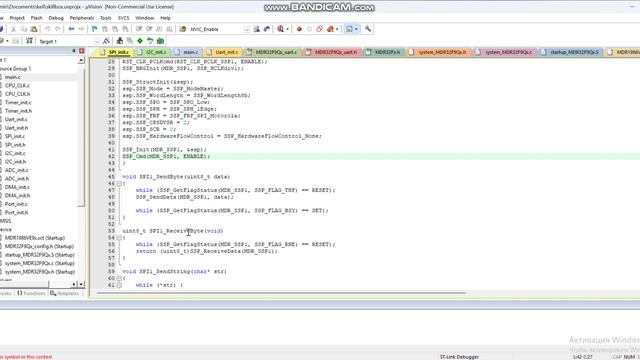Open the debug session dropdown arrow

point(287,29)
